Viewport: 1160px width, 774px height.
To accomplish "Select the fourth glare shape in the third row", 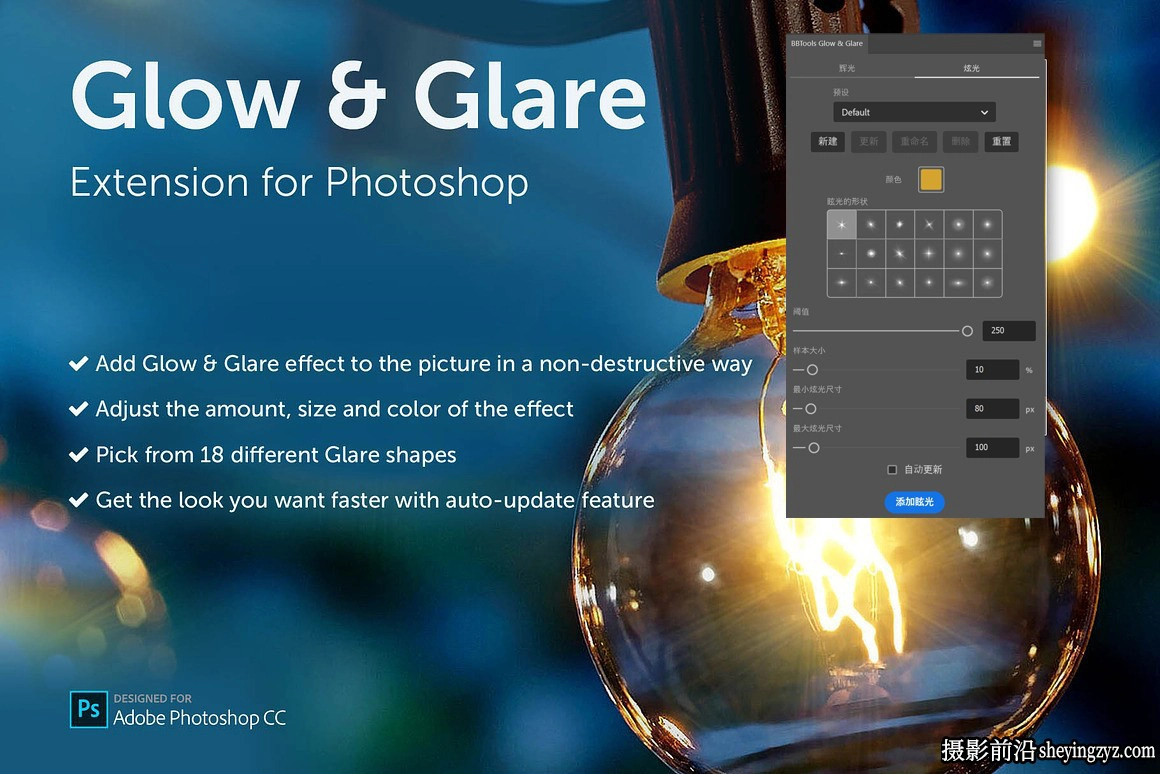I will 929,283.
